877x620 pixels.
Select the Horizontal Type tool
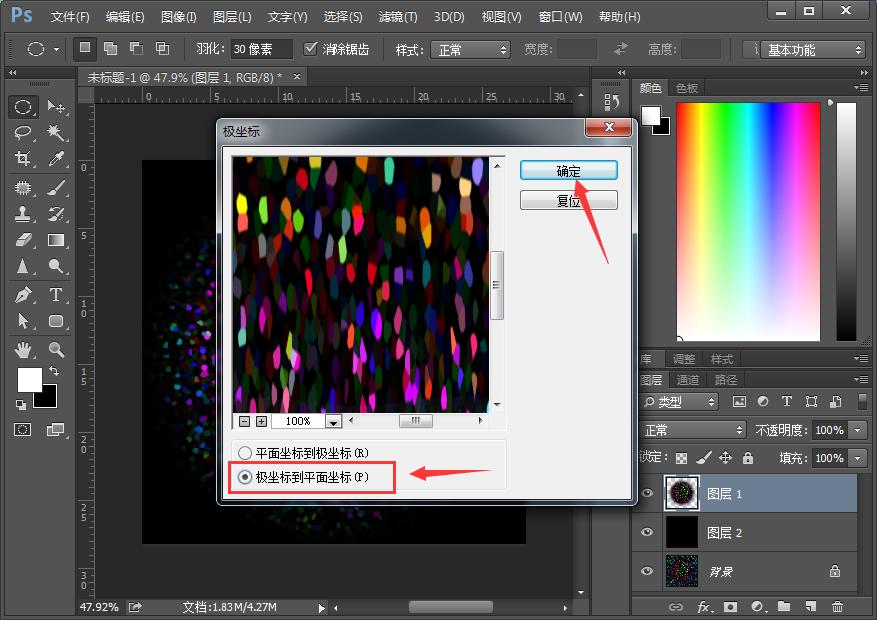click(x=56, y=295)
